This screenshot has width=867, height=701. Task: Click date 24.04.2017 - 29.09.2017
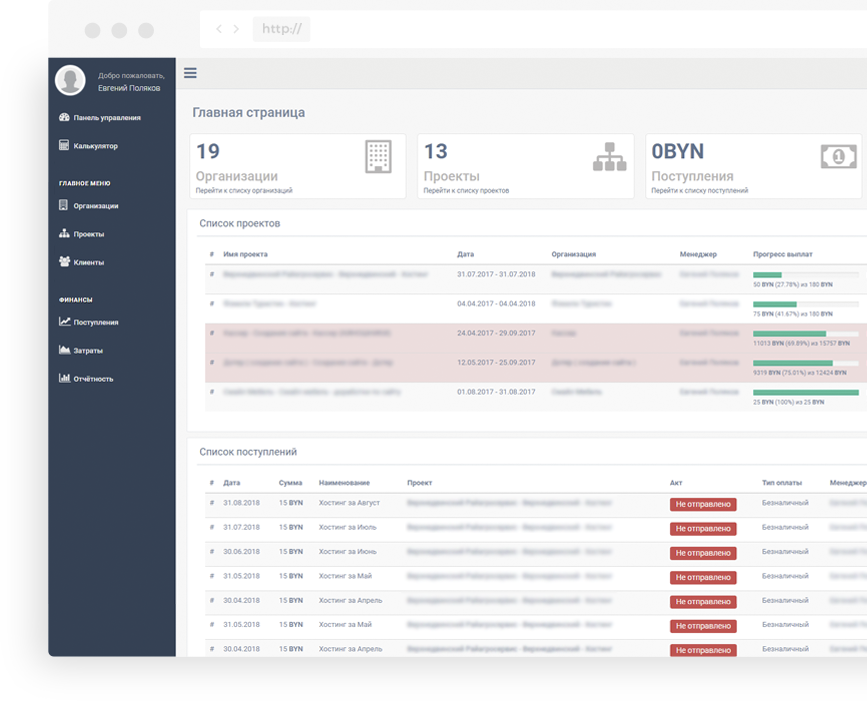click(x=496, y=333)
